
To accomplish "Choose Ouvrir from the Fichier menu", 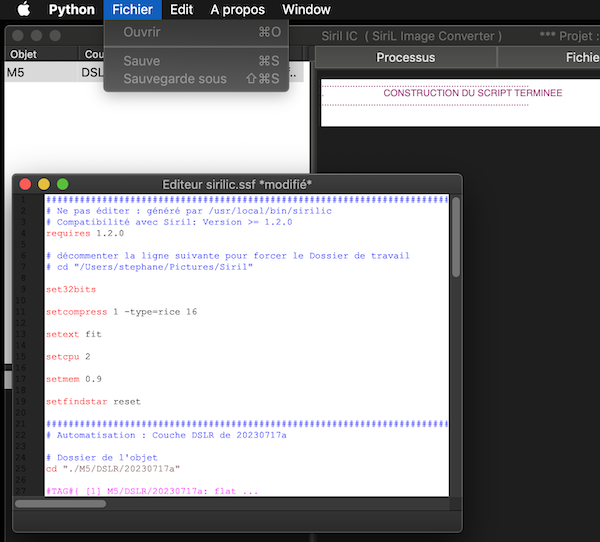I will 196,32.
